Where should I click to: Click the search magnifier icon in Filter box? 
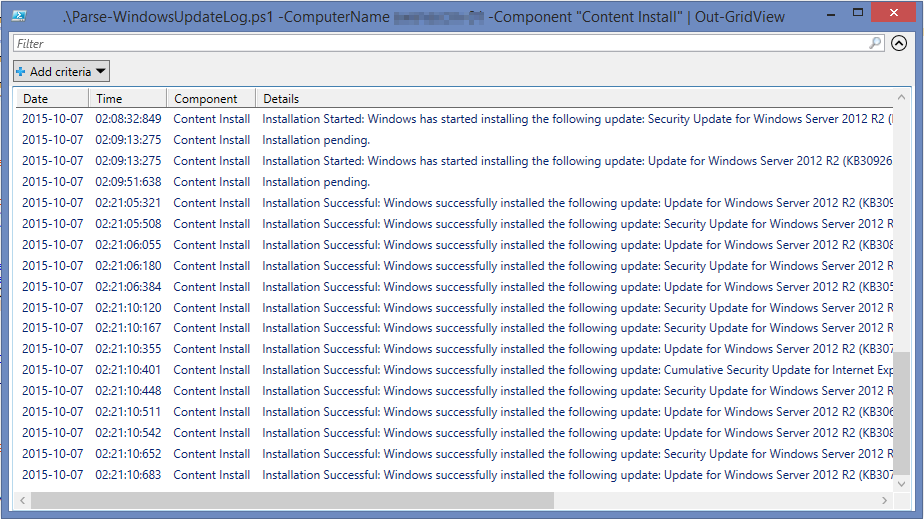pos(875,44)
